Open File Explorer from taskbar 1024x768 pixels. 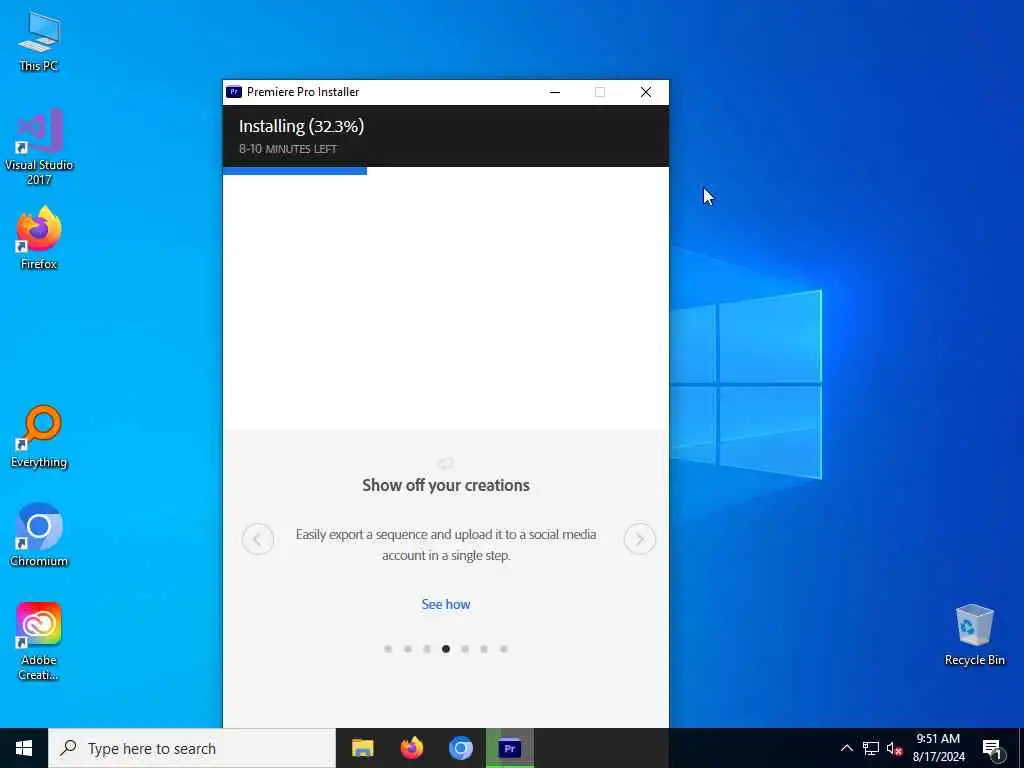pyautogui.click(x=362, y=748)
